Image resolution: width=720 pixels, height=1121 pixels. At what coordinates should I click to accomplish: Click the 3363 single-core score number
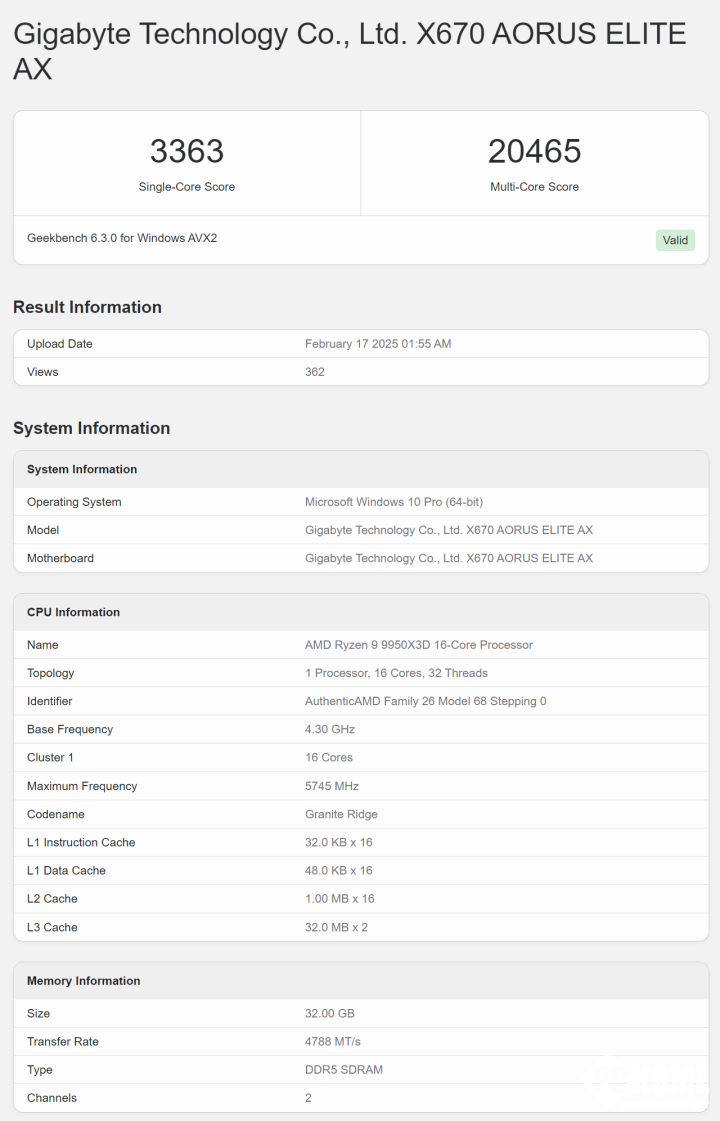click(187, 151)
